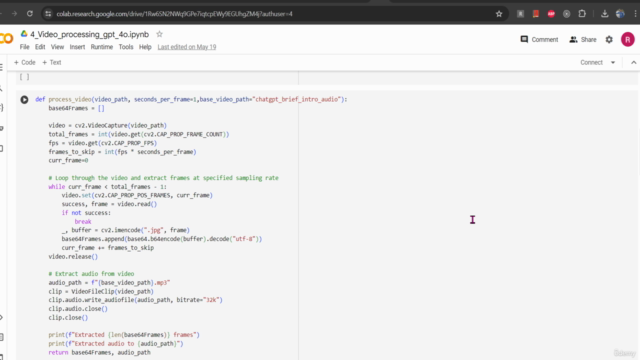Collapse the header with the chevron

pos(633,62)
